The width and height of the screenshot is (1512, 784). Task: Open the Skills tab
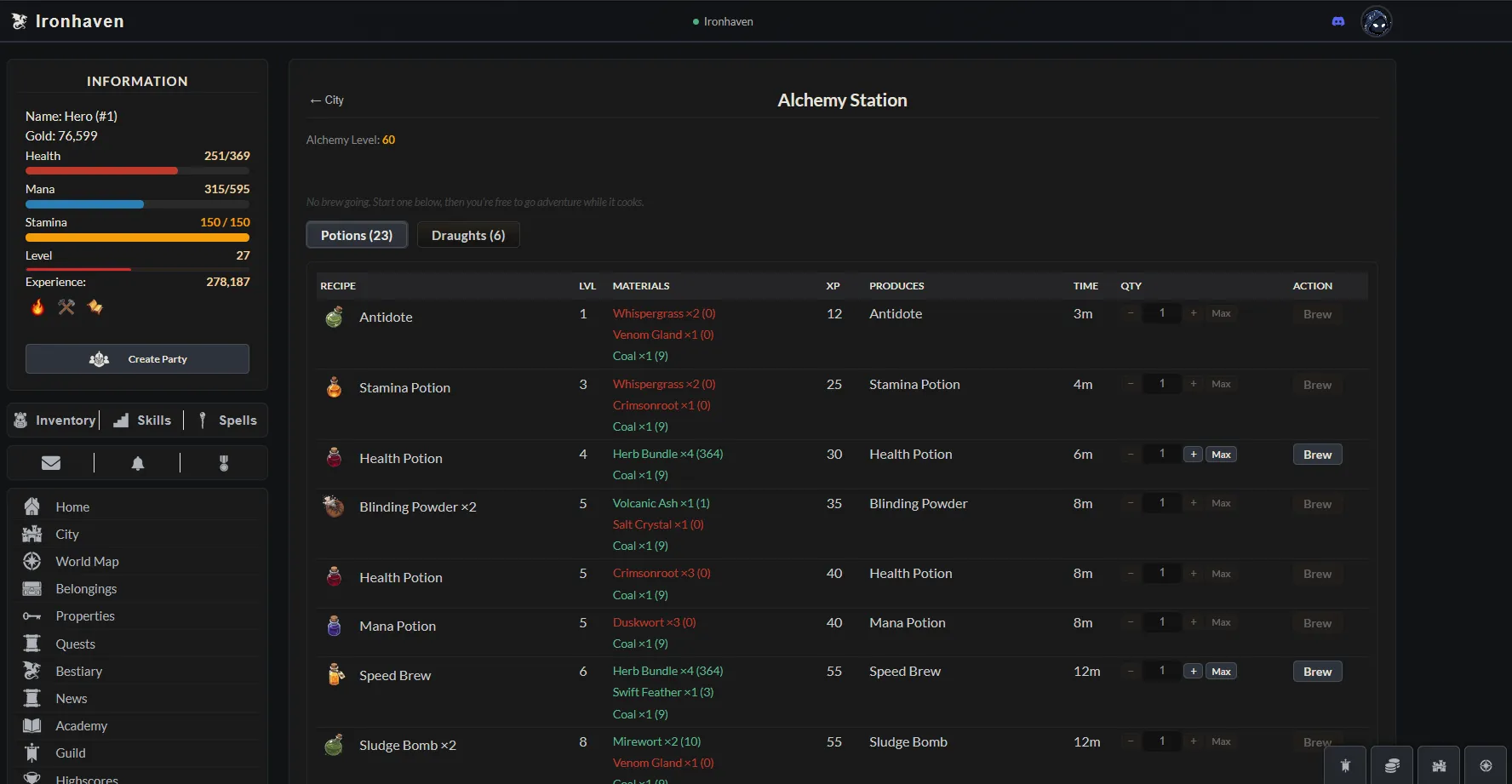point(142,420)
